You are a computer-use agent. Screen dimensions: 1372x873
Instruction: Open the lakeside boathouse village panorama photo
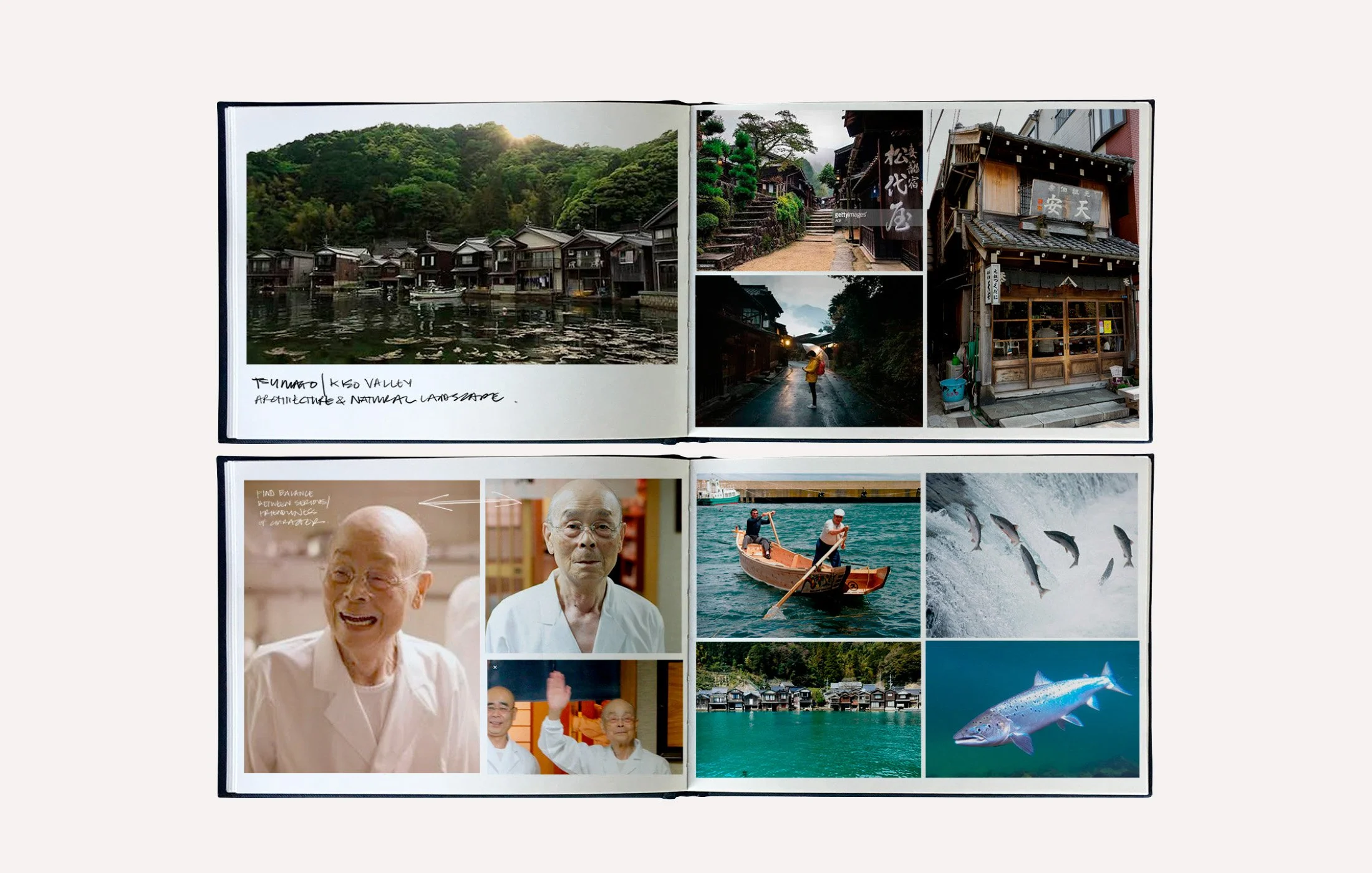coord(461,246)
